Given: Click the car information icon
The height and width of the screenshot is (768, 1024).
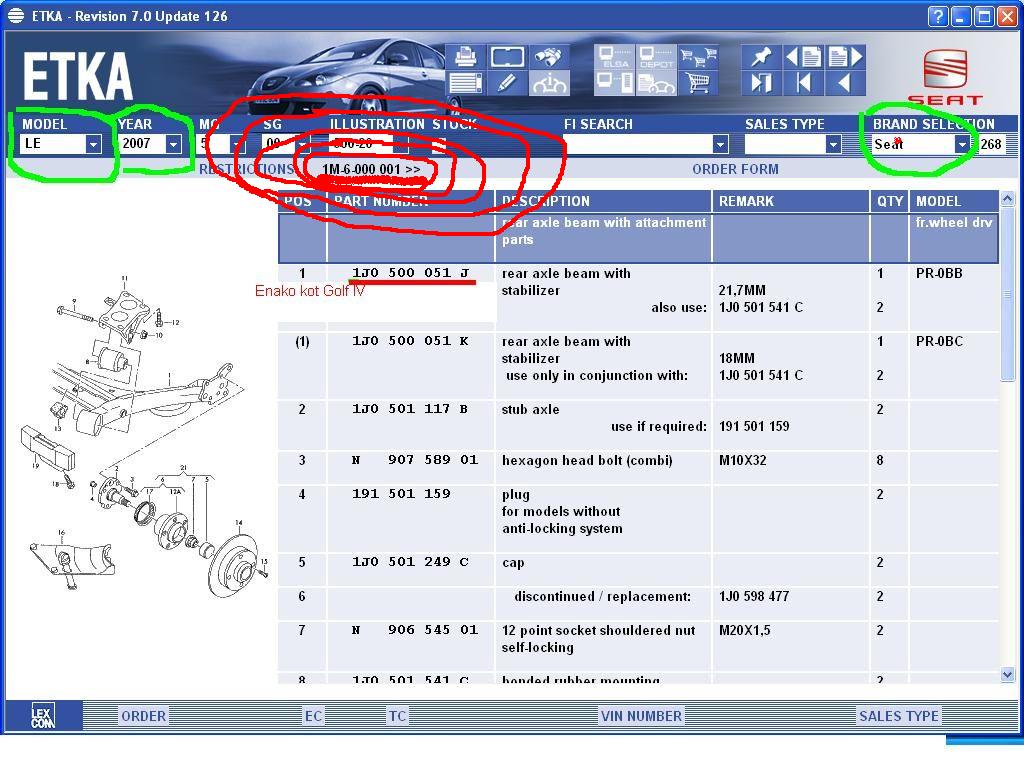Looking at the screenshot, I should click(547, 84).
